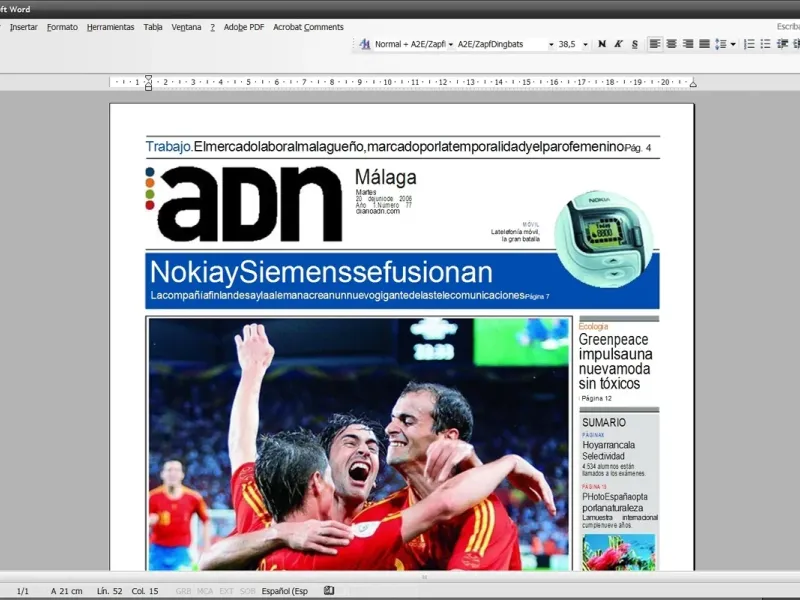
Task: Toggle bold (N) formatting
Action: [x=602, y=44]
